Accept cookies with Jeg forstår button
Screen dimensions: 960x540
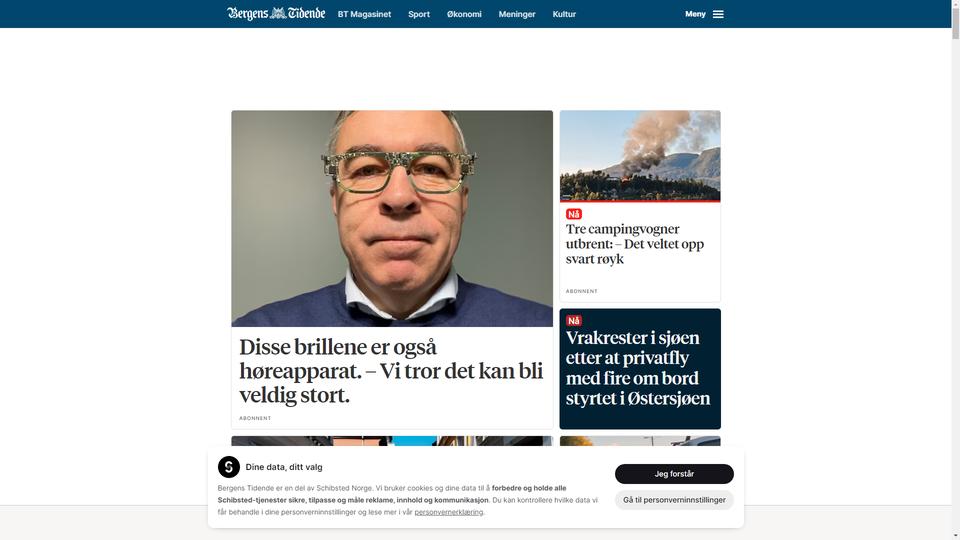pos(674,474)
